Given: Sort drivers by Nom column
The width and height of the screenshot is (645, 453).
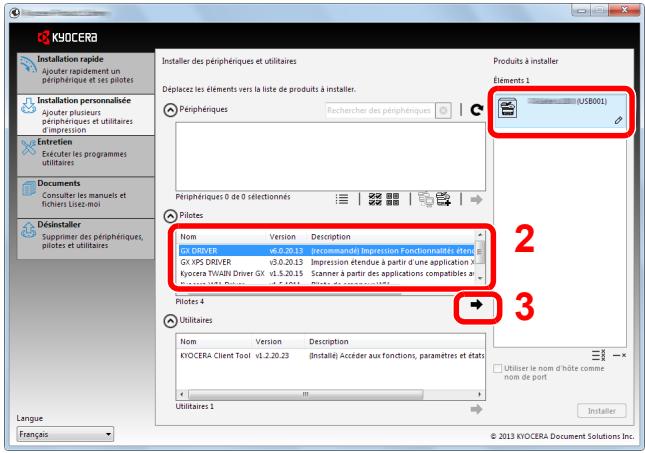Looking at the screenshot, I should pos(222,237).
